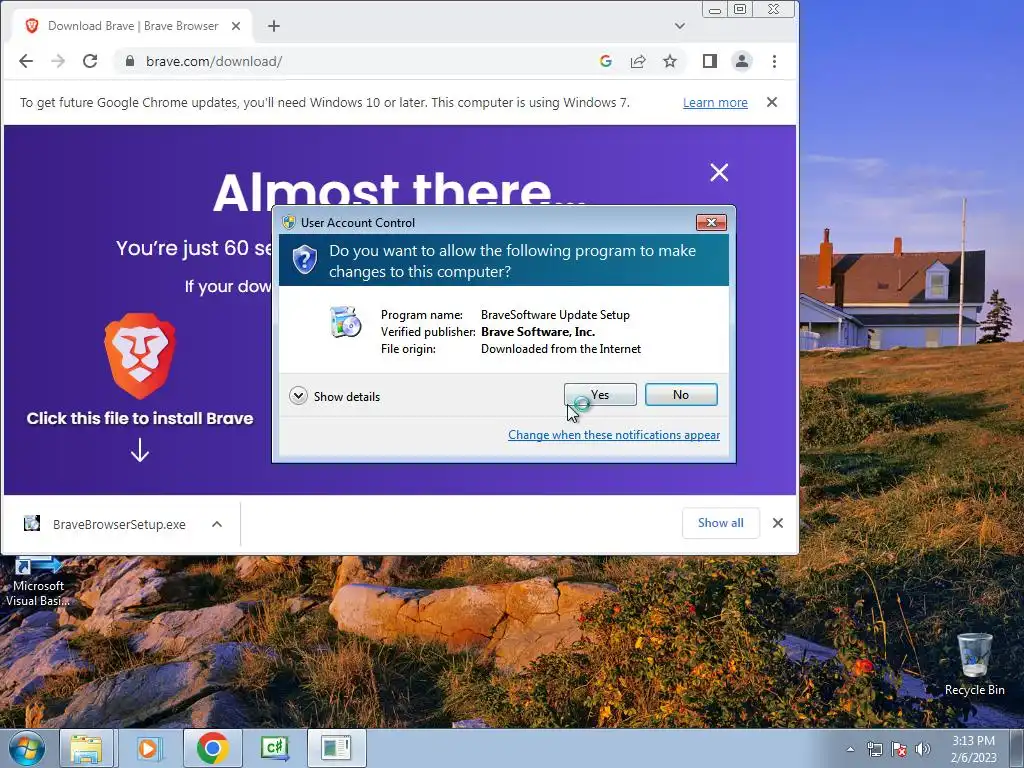Dismiss the Chrome Windows 7 update notice

[772, 103]
